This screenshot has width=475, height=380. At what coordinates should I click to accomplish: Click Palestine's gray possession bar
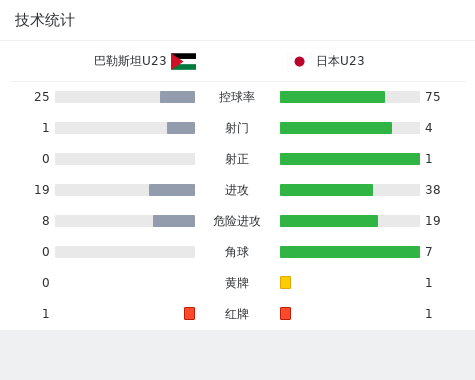177,97
